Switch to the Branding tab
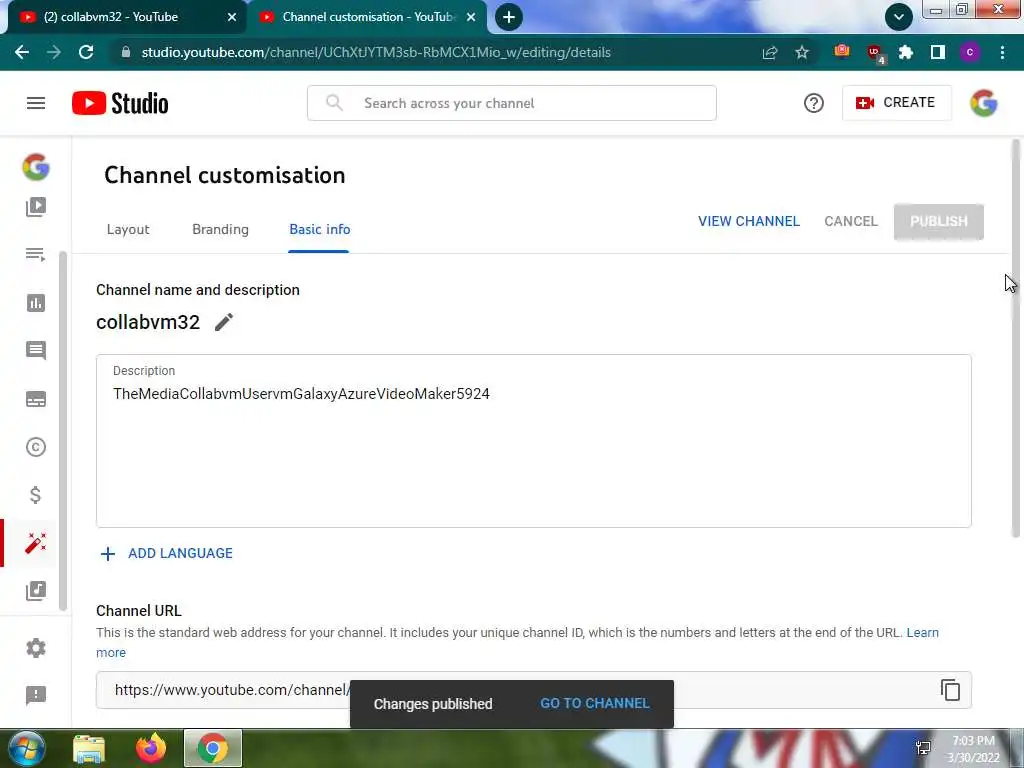Viewport: 1024px width, 768px height. click(x=220, y=229)
